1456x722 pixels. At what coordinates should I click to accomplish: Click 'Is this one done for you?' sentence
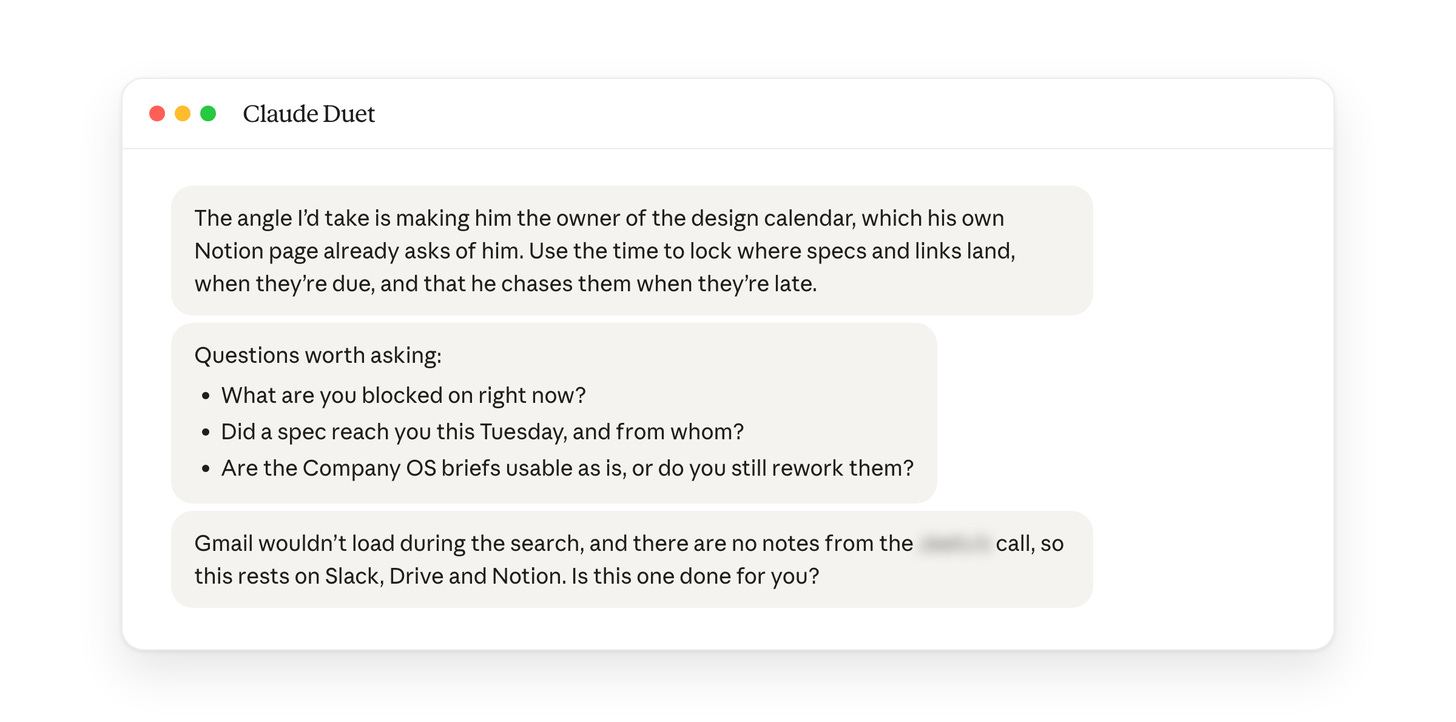pyautogui.click(x=695, y=577)
